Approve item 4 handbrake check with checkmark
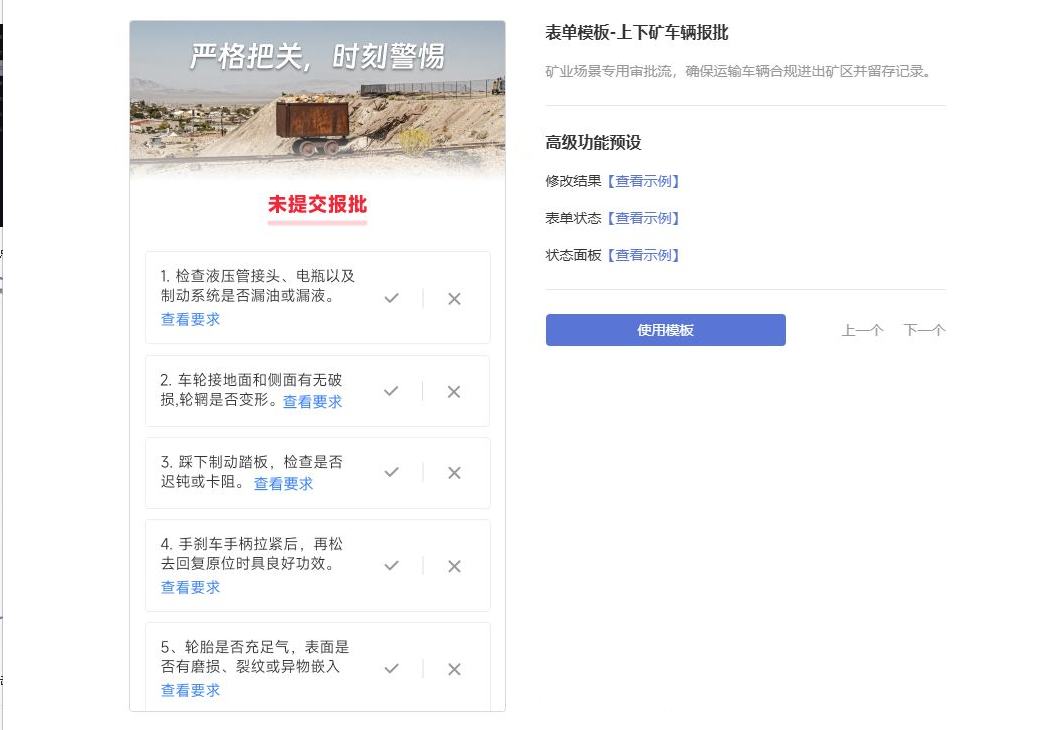 [391, 566]
